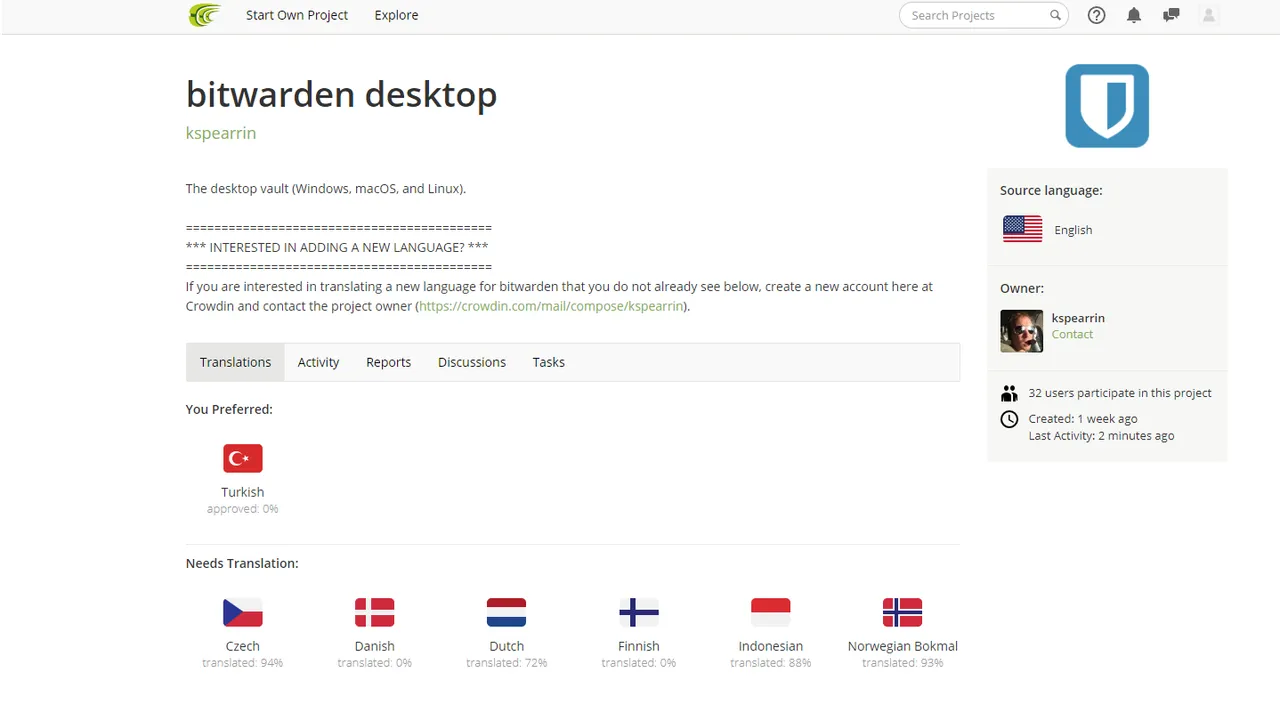Viewport: 1280px width, 721px height.
Task: Open the Indonesian language label
Action: tap(771, 646)
